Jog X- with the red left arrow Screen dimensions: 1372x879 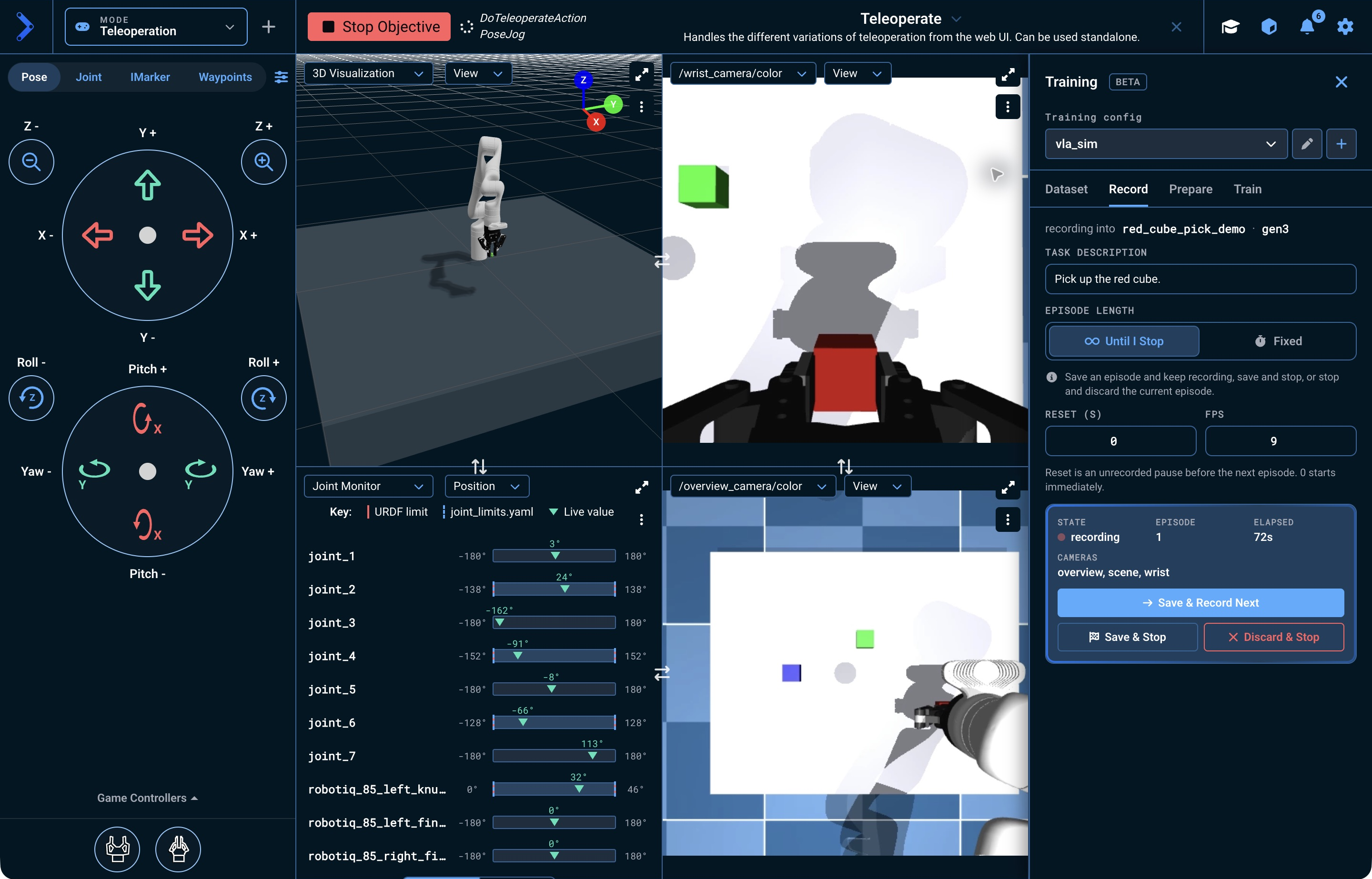(x=98, y=235)
